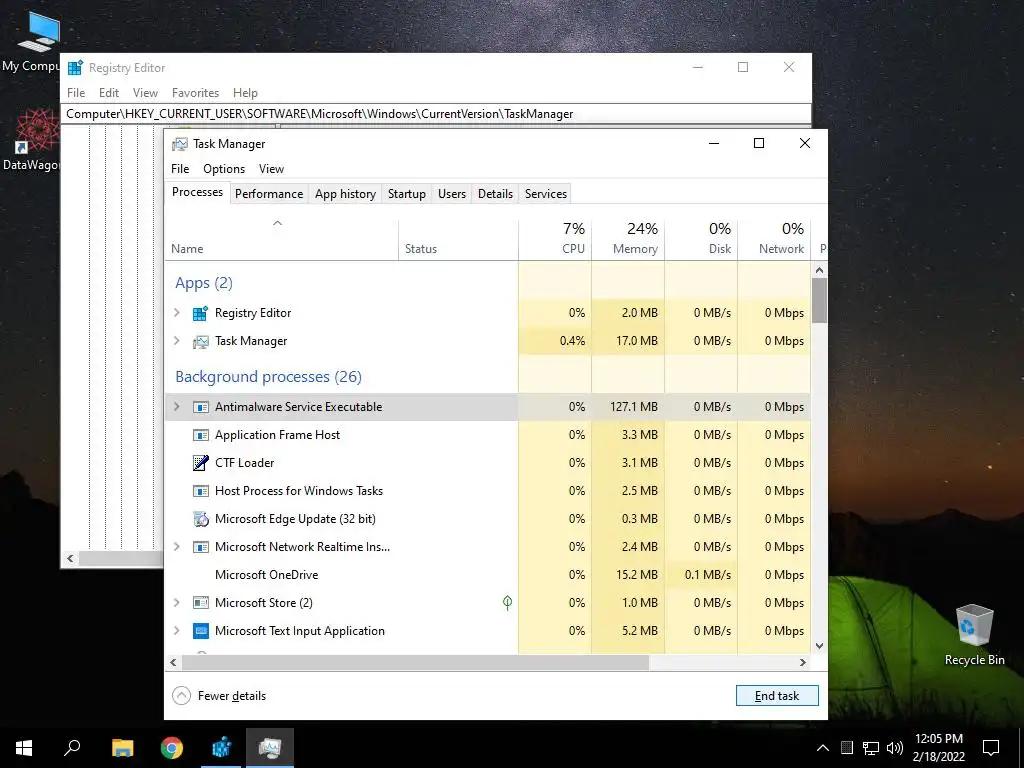Viewport: 1024px width, 768px height.
Task: Click the End task button
Action: 777,696
